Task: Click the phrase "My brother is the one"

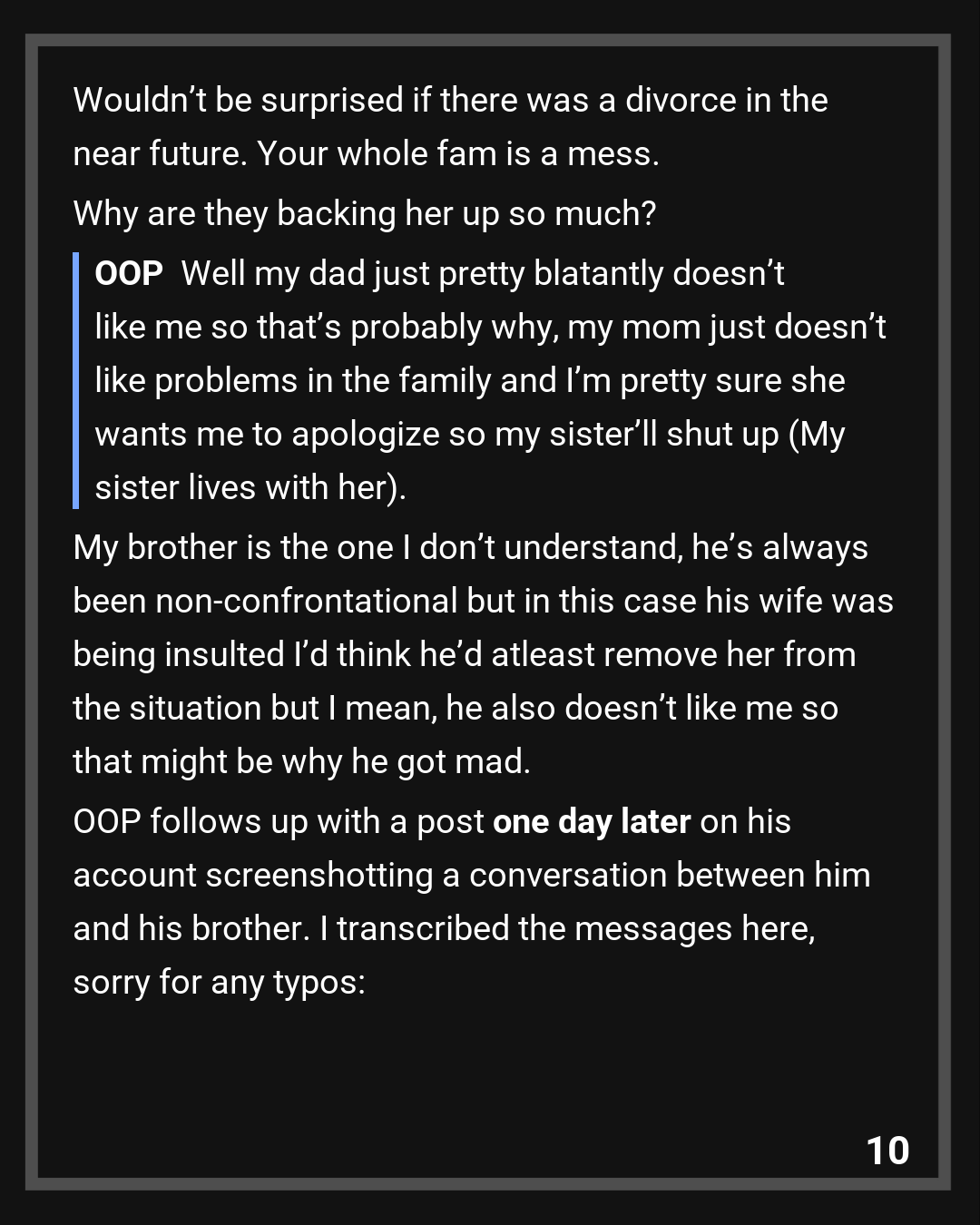Action: tap(232, 547)
